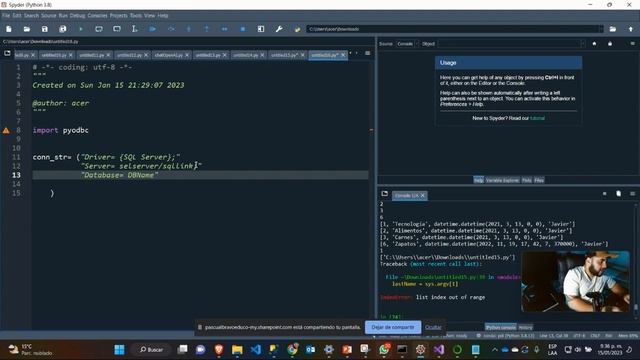Viewport: 640px width, 360px height.
Task: Browse working directory folder icon
Action: (613, 29)
